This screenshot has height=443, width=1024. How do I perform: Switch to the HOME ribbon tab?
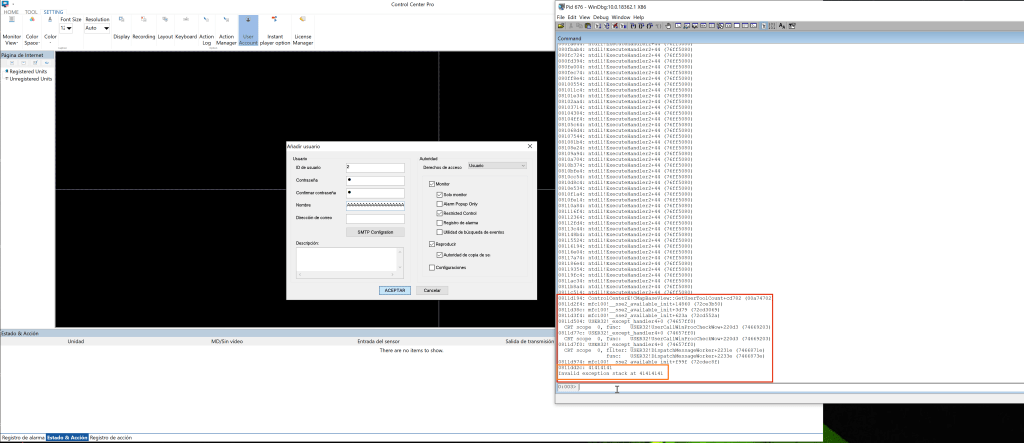11,12
